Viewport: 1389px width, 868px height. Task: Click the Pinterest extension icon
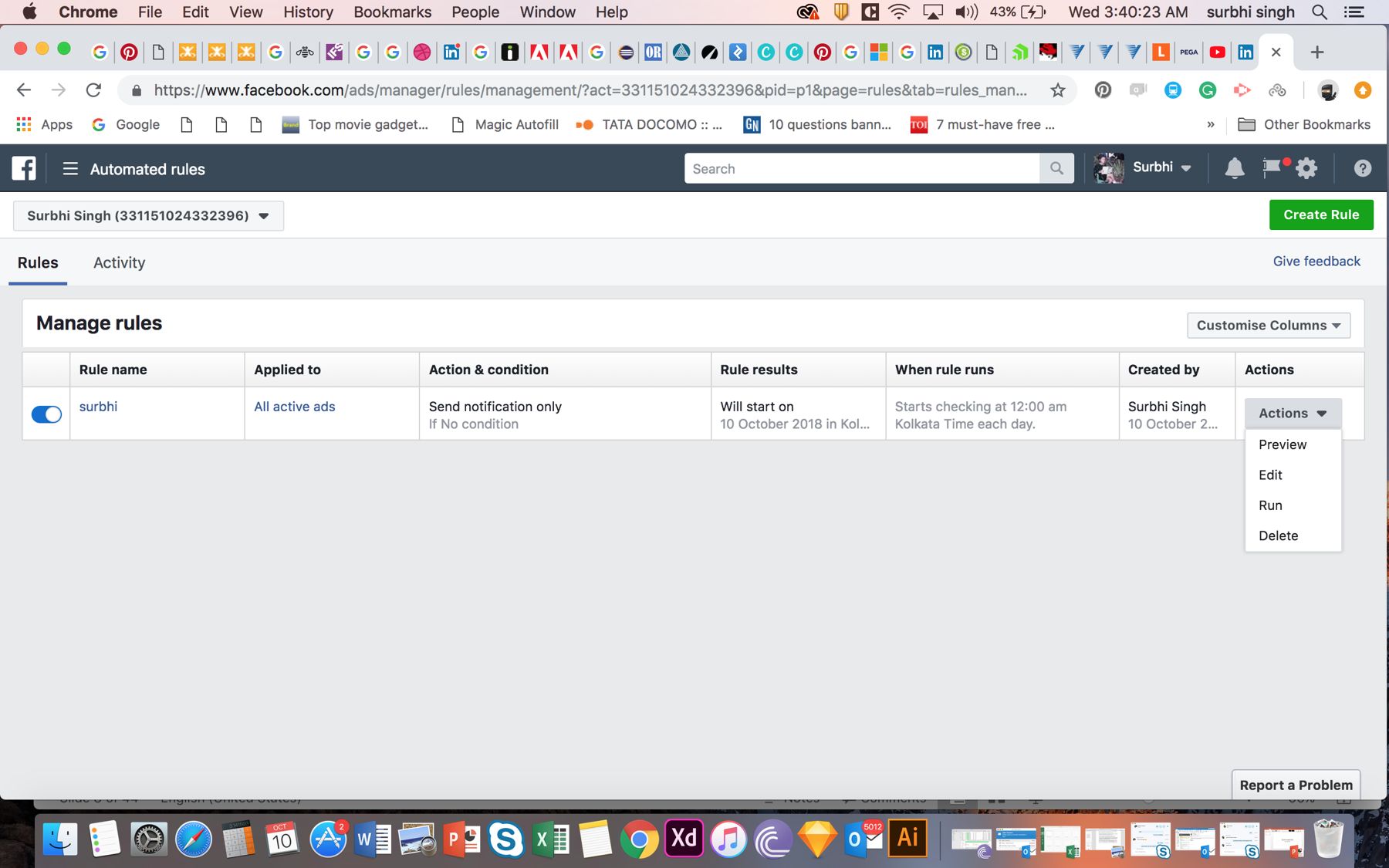pos(1103,90)
